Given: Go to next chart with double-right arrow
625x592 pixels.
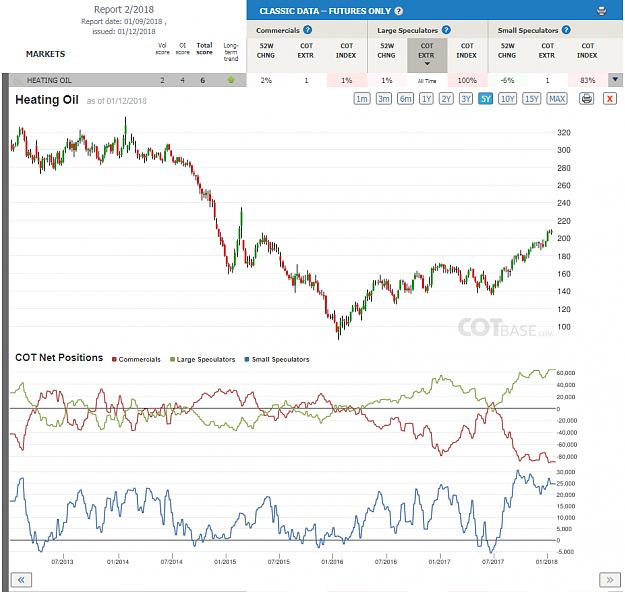Looking at the screenshot, I should coord(610,580).
